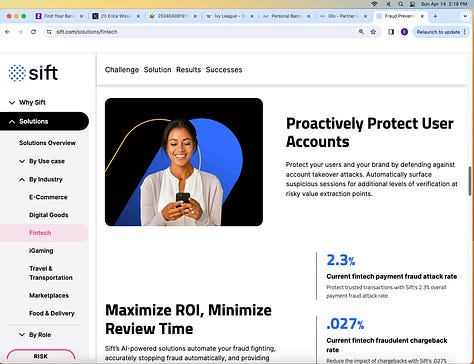Viewport: 474px width, 364px height.
Task: Open the Marketplaces industry page
Action: (x=49, y=296)
